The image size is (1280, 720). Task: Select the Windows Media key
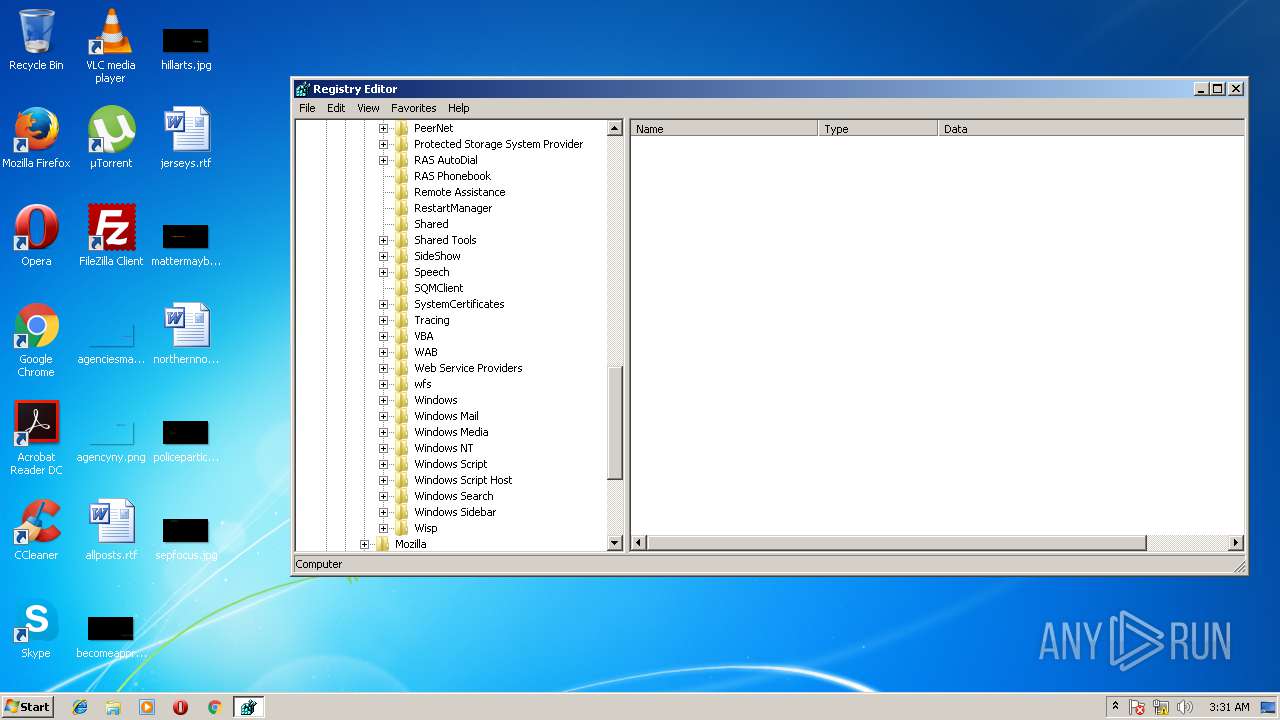point(451,432)
